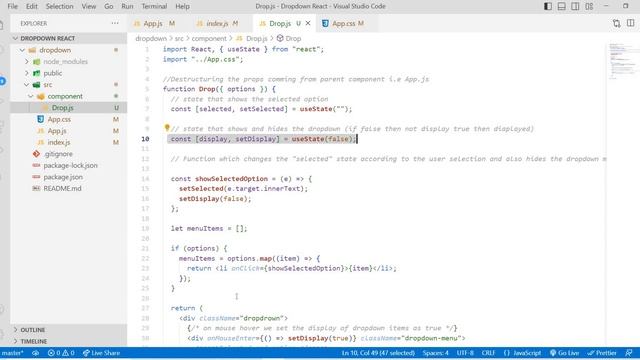Open the Selection menu

60,6
